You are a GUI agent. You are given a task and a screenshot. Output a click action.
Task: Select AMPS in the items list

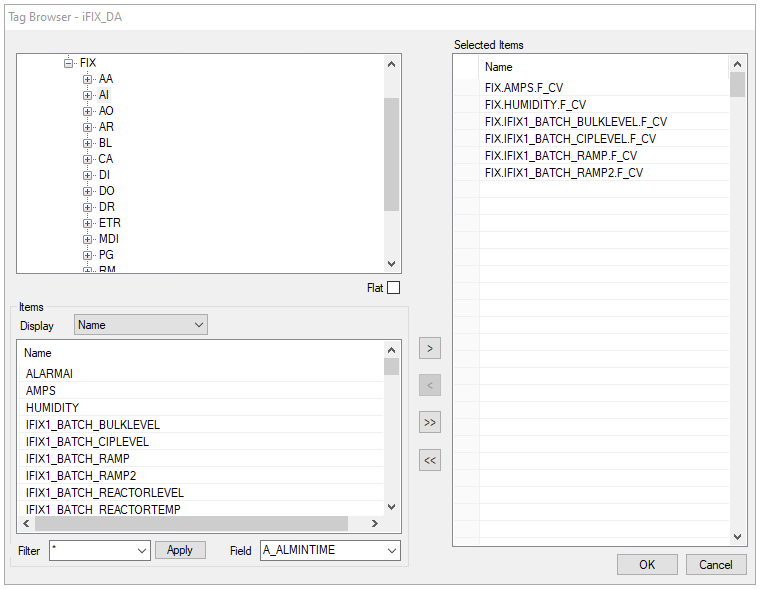(201, 391)
